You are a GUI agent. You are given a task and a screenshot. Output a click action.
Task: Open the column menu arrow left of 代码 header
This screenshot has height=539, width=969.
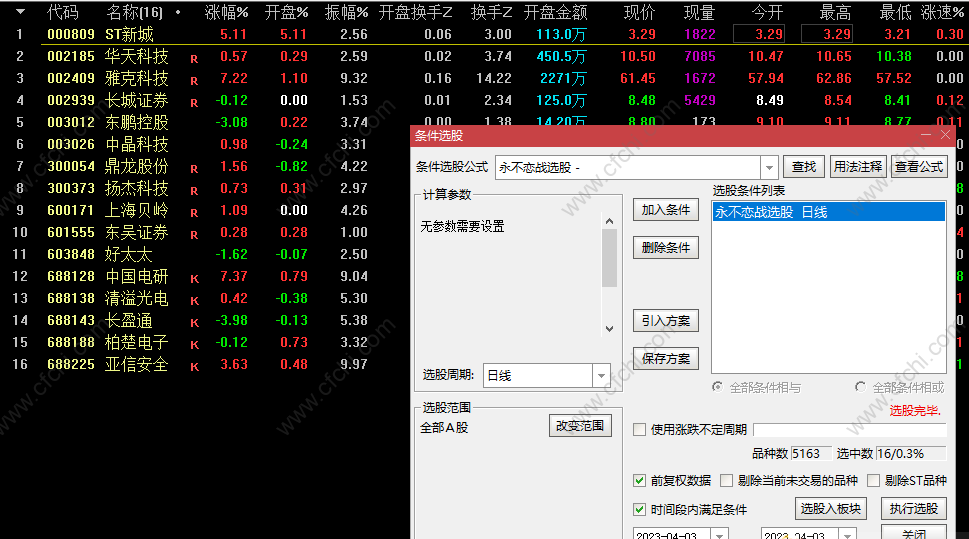pos(20,12)
